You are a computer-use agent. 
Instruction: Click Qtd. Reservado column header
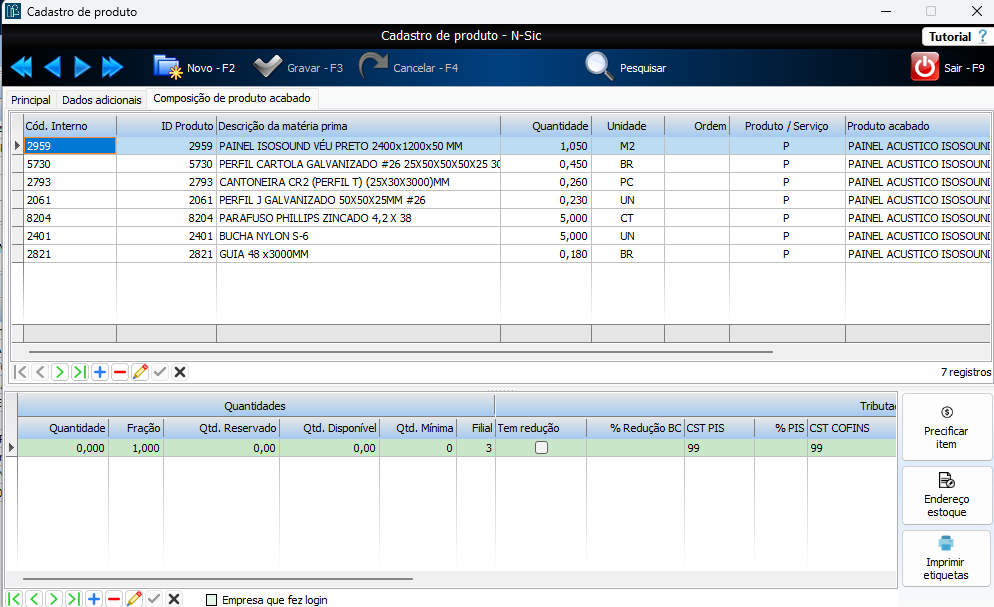coord(221,428)
